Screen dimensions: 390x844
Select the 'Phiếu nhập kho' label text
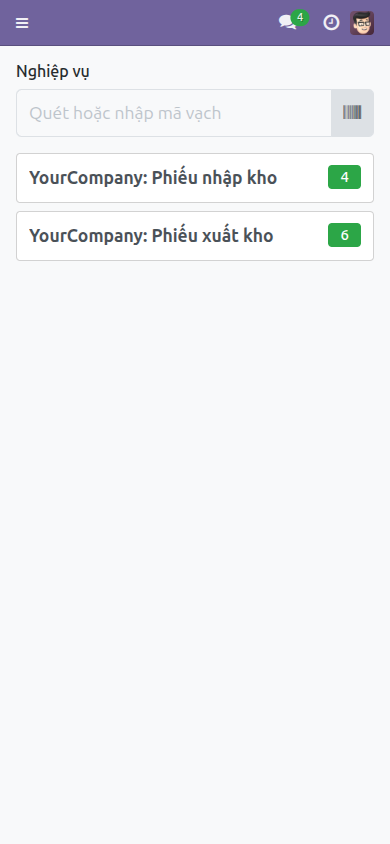click(x=214, y=178)
